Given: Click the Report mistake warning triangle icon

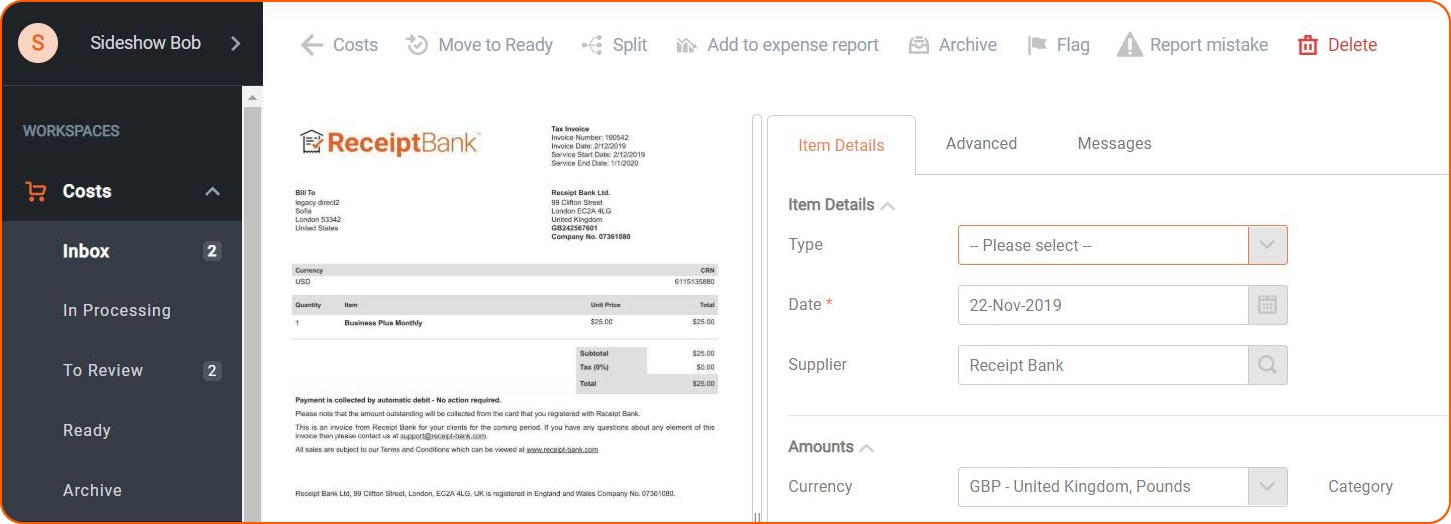Looking at the screenshot, I should [x=1129, y=45].
